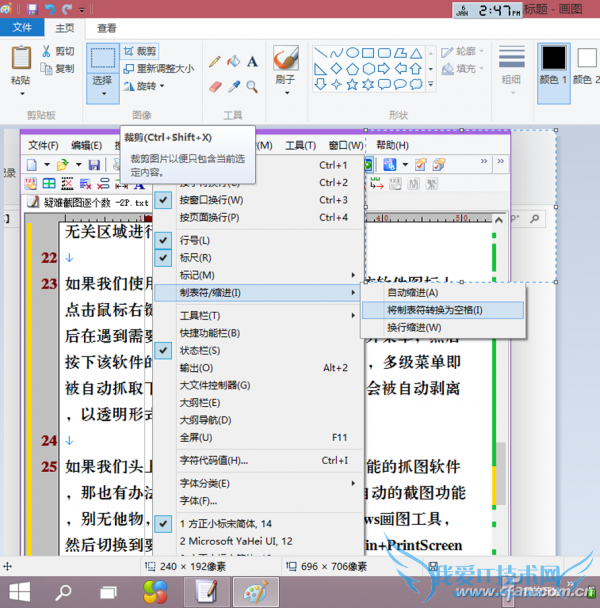600x608 pixels.
Task: Activate the Color picker eyedropper
Action: 234,86
